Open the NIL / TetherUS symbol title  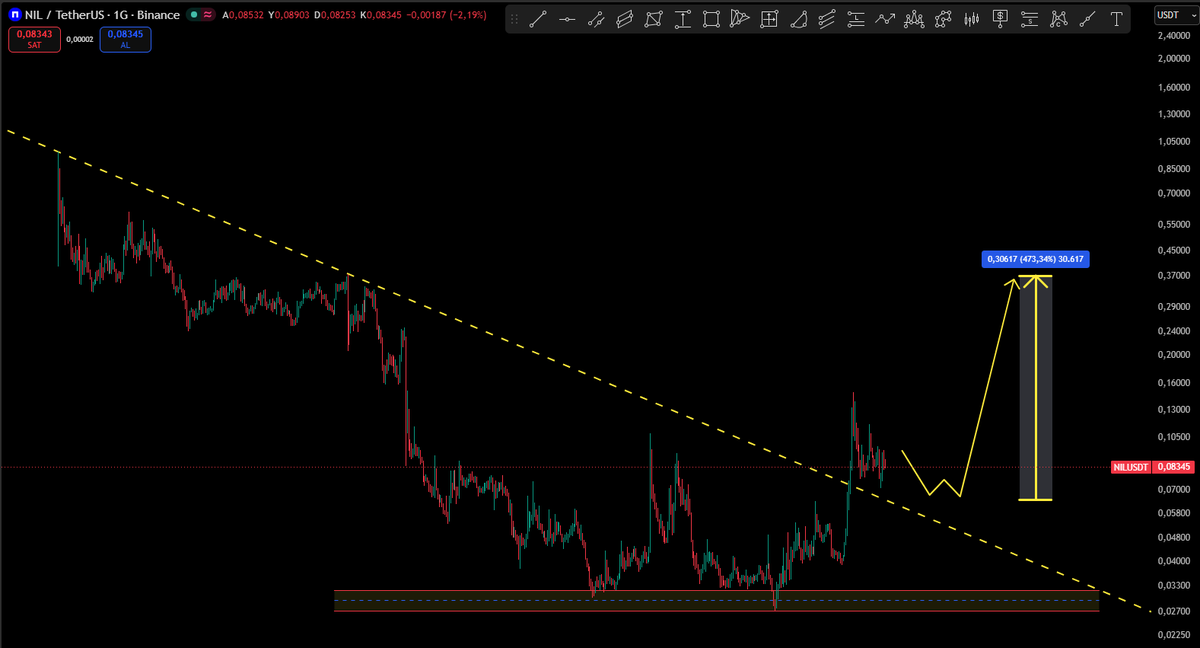102,15
